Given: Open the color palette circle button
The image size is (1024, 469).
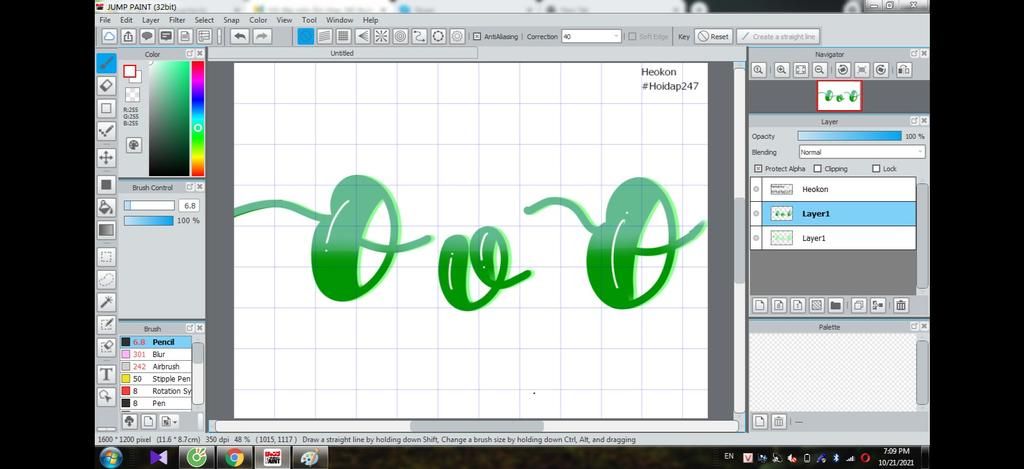Looking at the screenshot, I should [134, 145].
